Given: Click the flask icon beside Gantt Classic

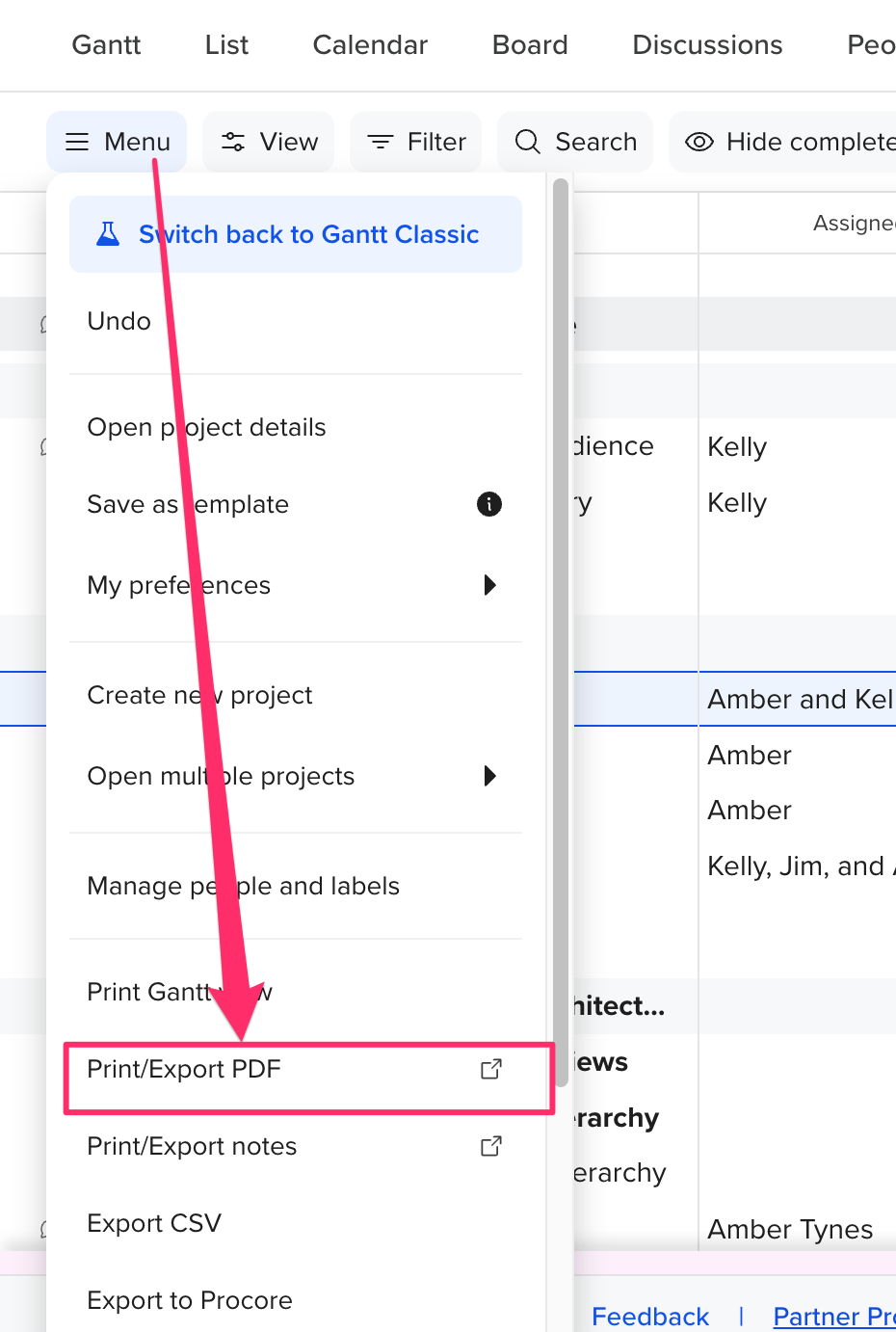Looking at the screenshot, I should (108, 234).
